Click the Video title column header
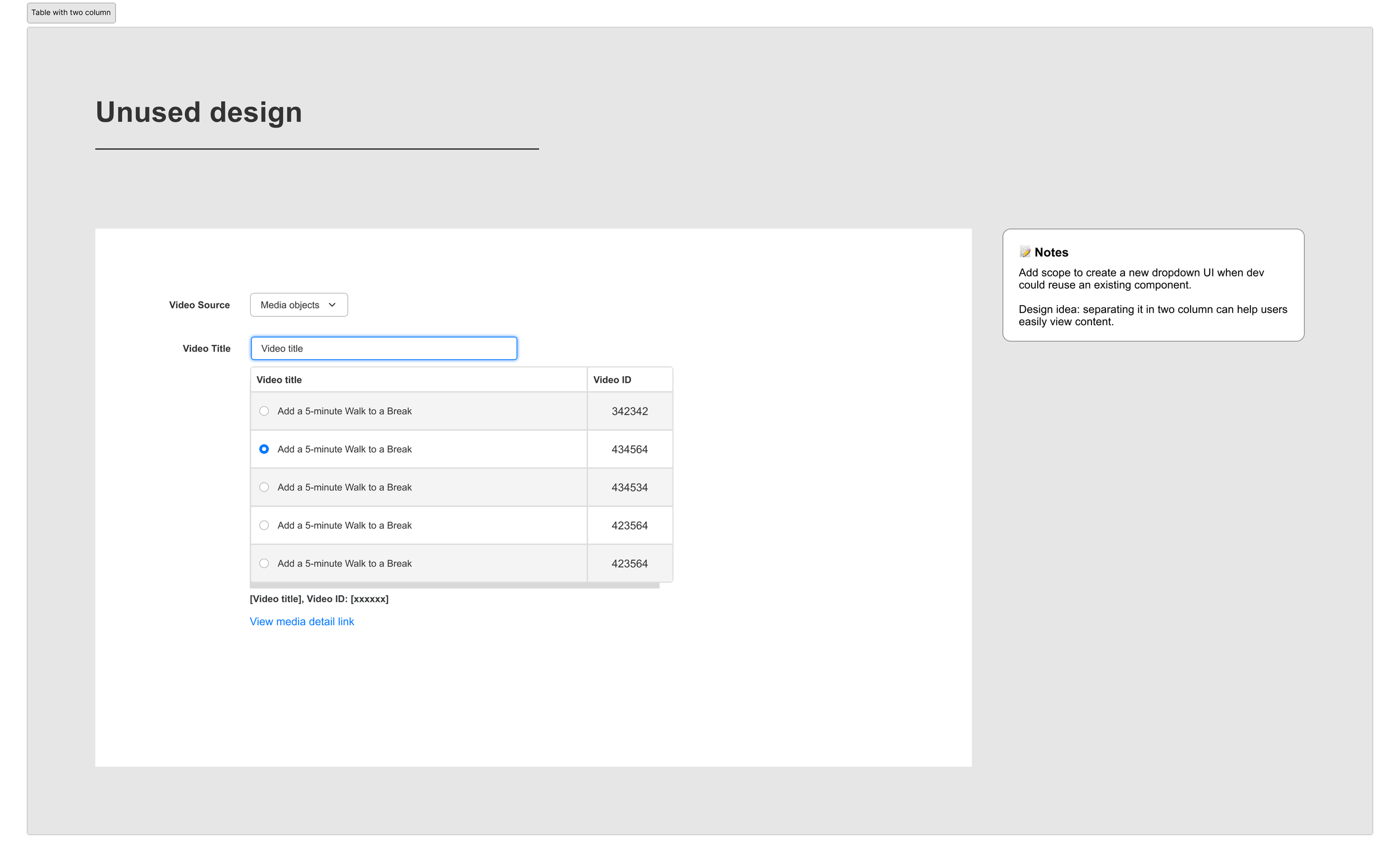The width and height of the screenshot is (1400, 862). point(279,380)
